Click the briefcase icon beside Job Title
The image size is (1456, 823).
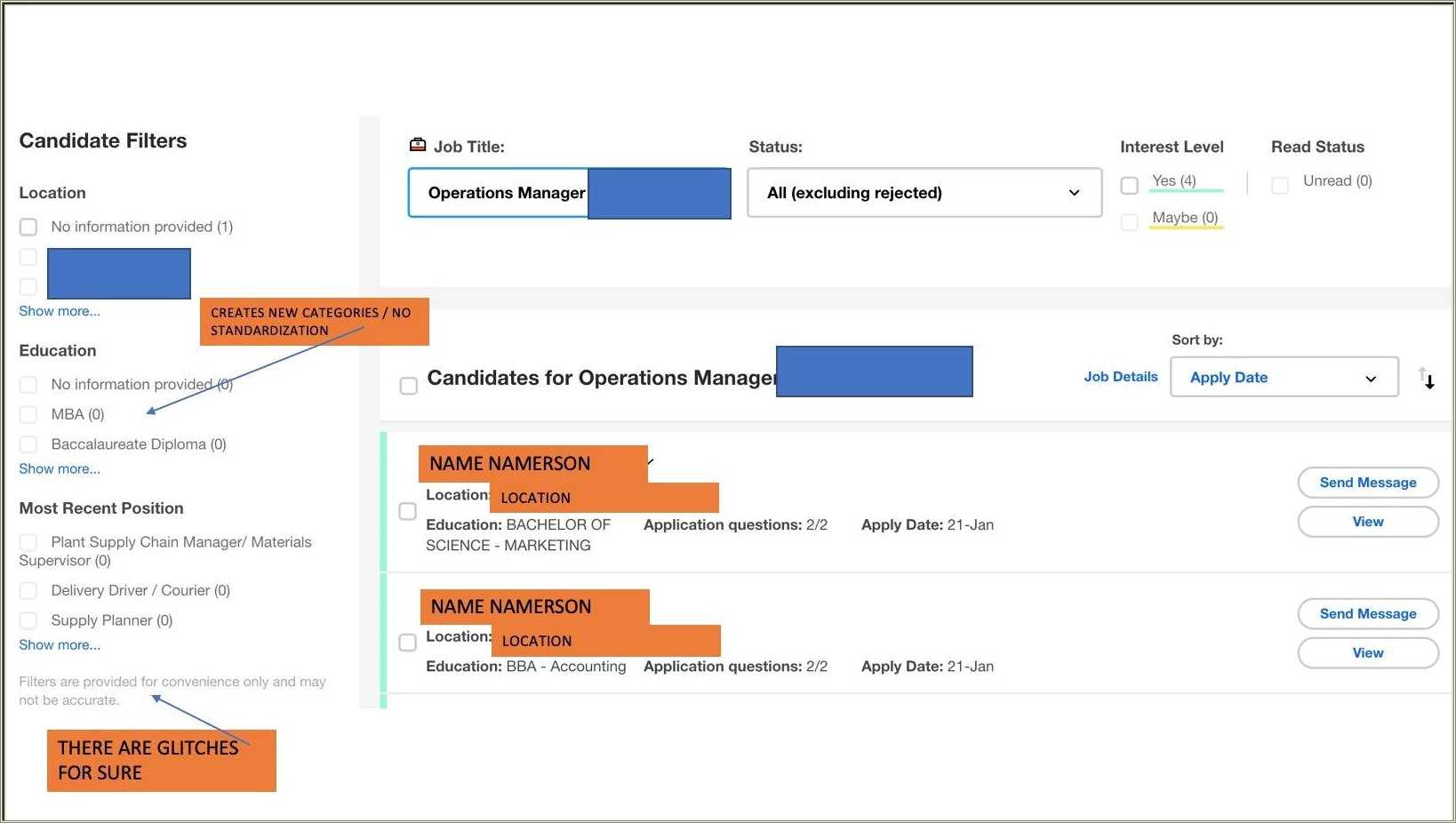pos(417,145)
